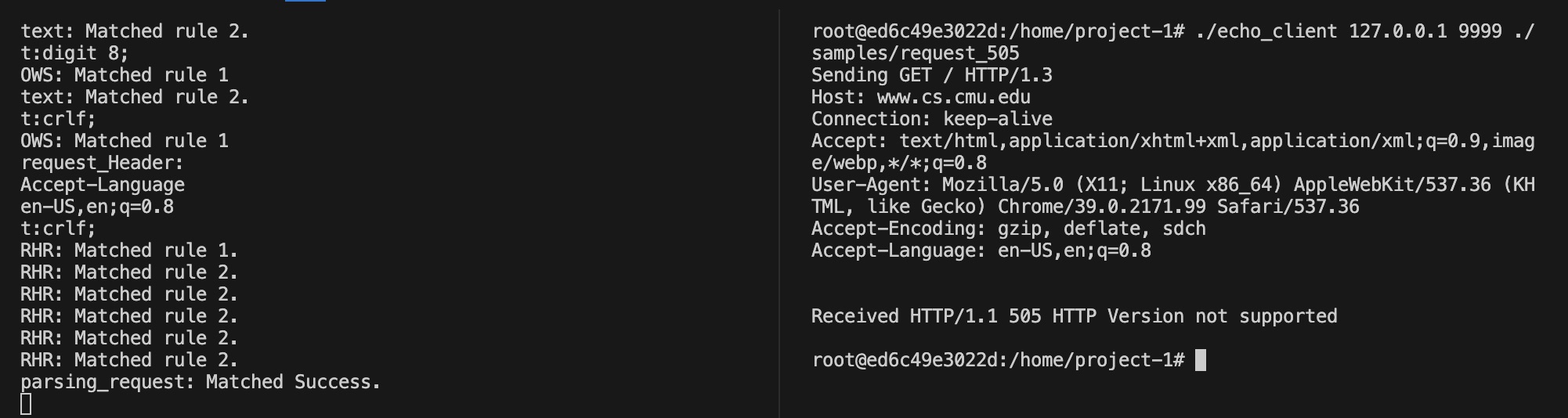The width and height of the screenshot is (1568, 418).
Task: Click 'Accept-Language: en-US' line in right terminal
Action: pyautogui.click(x=981, y=250)
